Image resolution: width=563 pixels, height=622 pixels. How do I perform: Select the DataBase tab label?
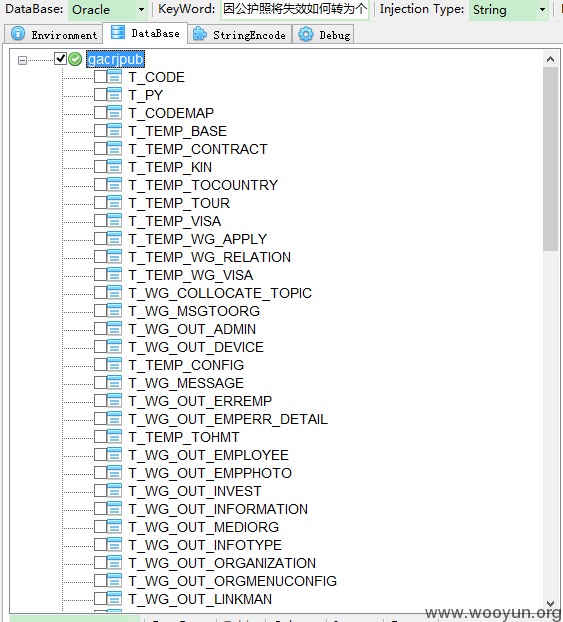tap(156, 34)
